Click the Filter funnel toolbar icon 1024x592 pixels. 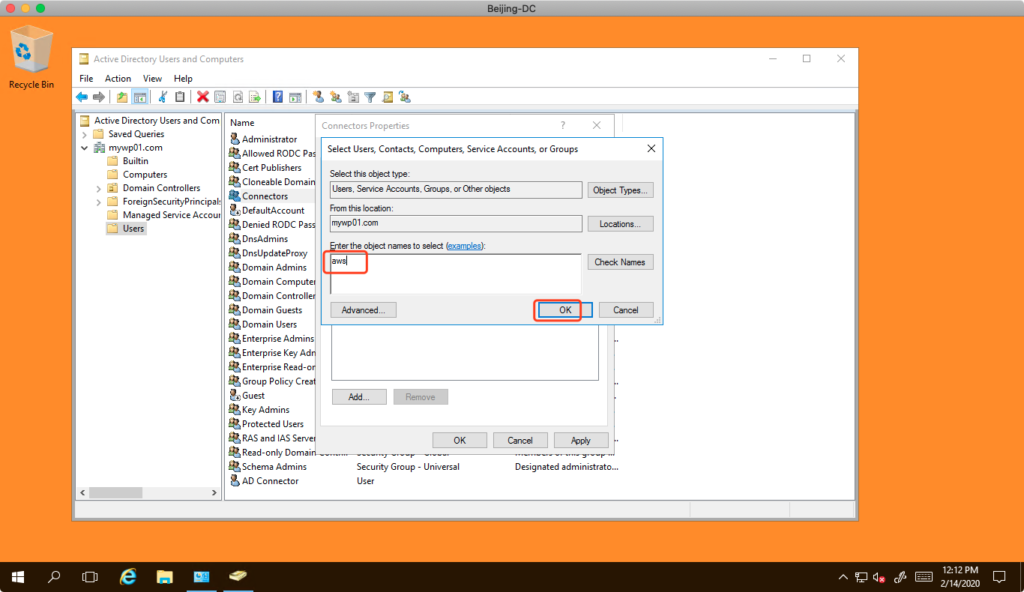370,97
